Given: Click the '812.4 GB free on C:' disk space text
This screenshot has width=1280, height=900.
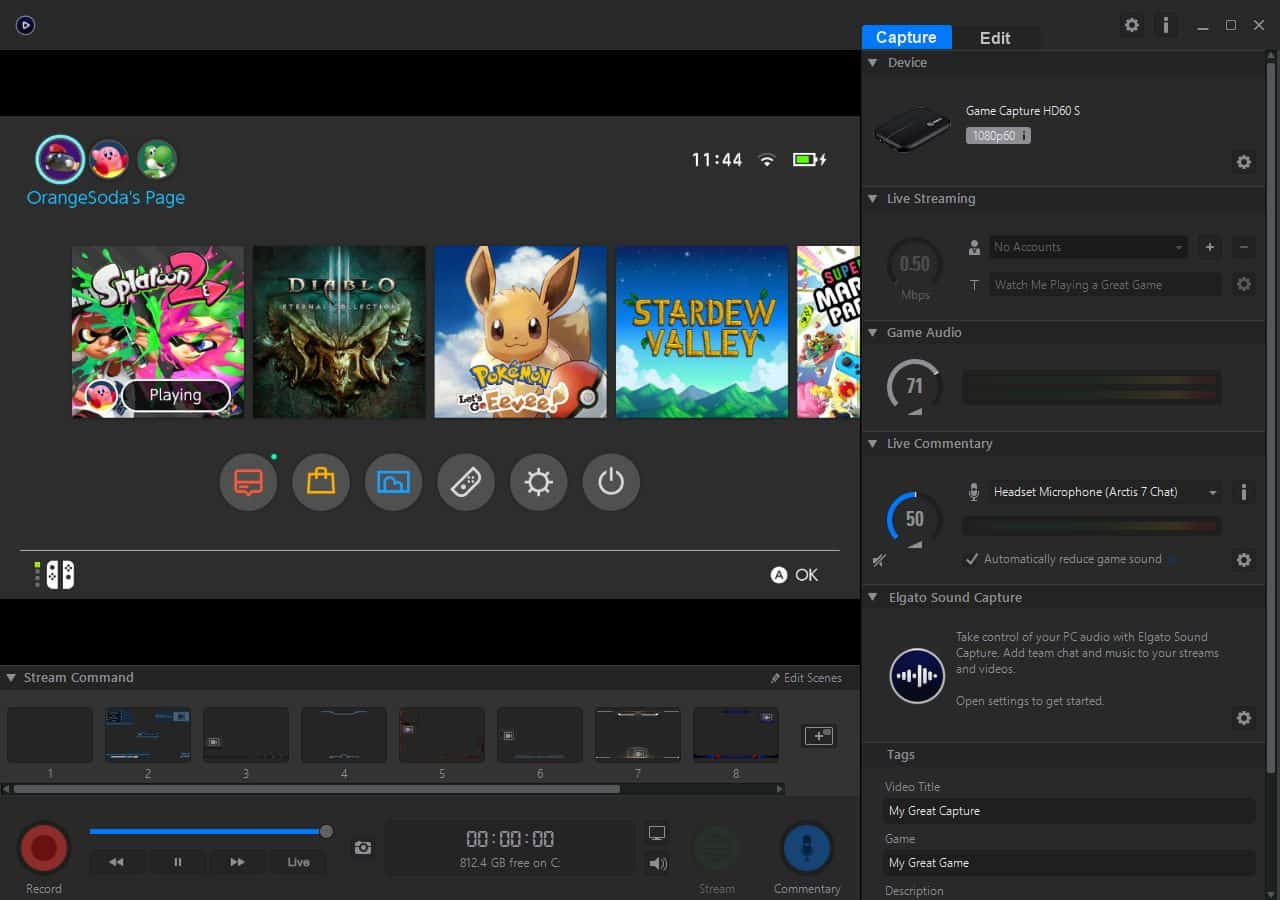Looking at the screenshot, I should 510,863.
